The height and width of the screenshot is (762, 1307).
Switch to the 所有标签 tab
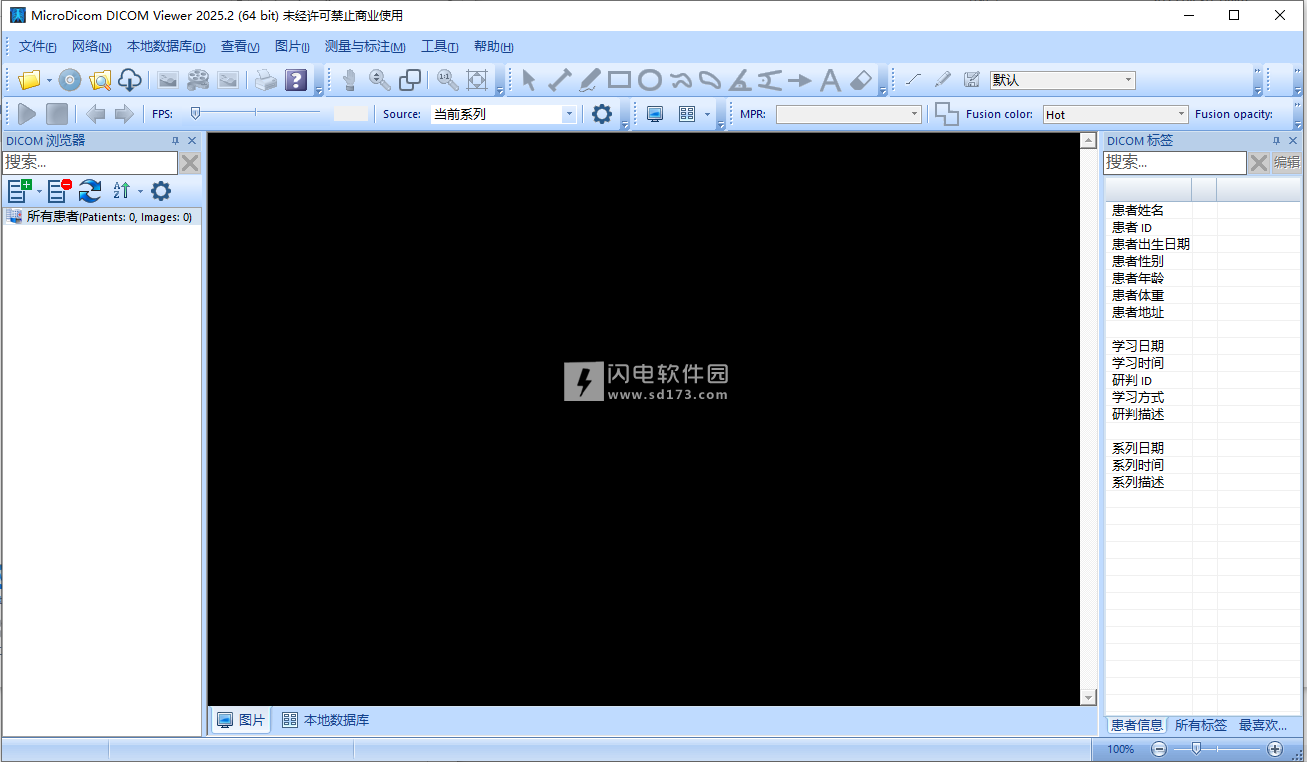1200,725
